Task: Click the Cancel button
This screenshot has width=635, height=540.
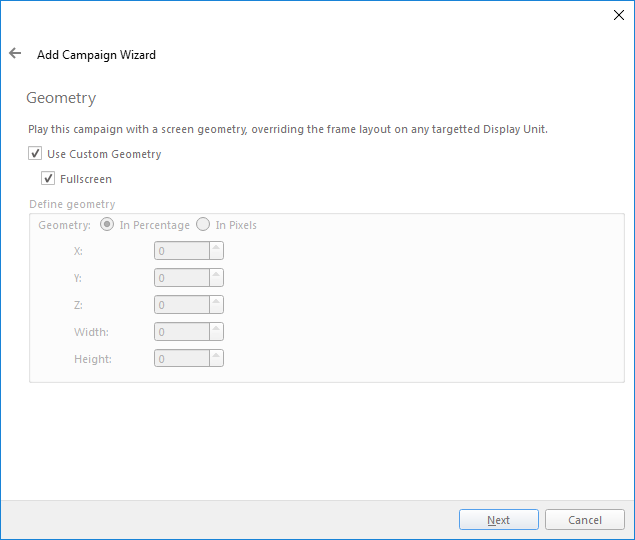Action: (585, 520)
